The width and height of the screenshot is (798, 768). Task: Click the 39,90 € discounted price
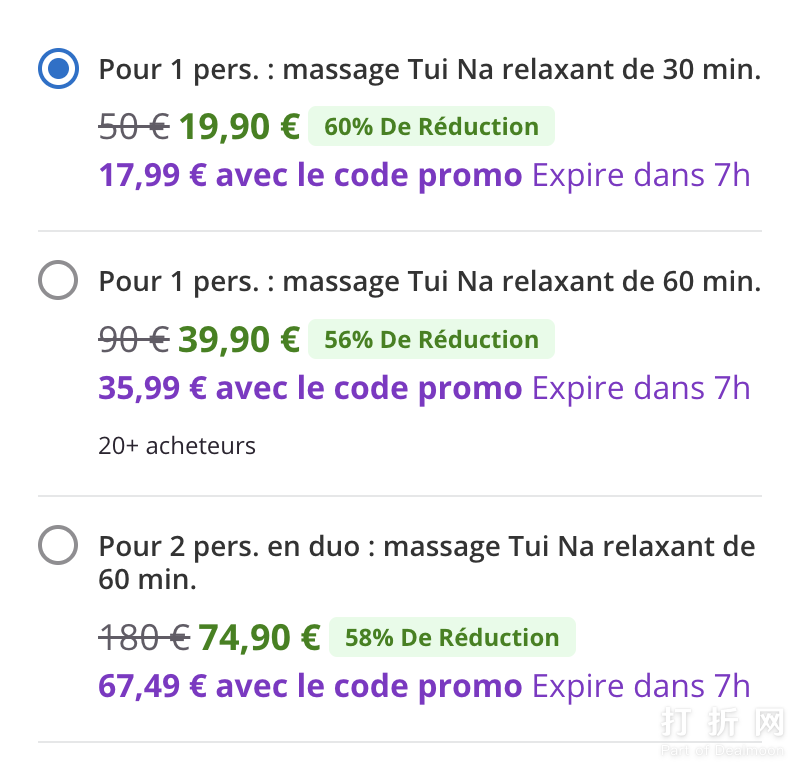click(x=239, y=340)
